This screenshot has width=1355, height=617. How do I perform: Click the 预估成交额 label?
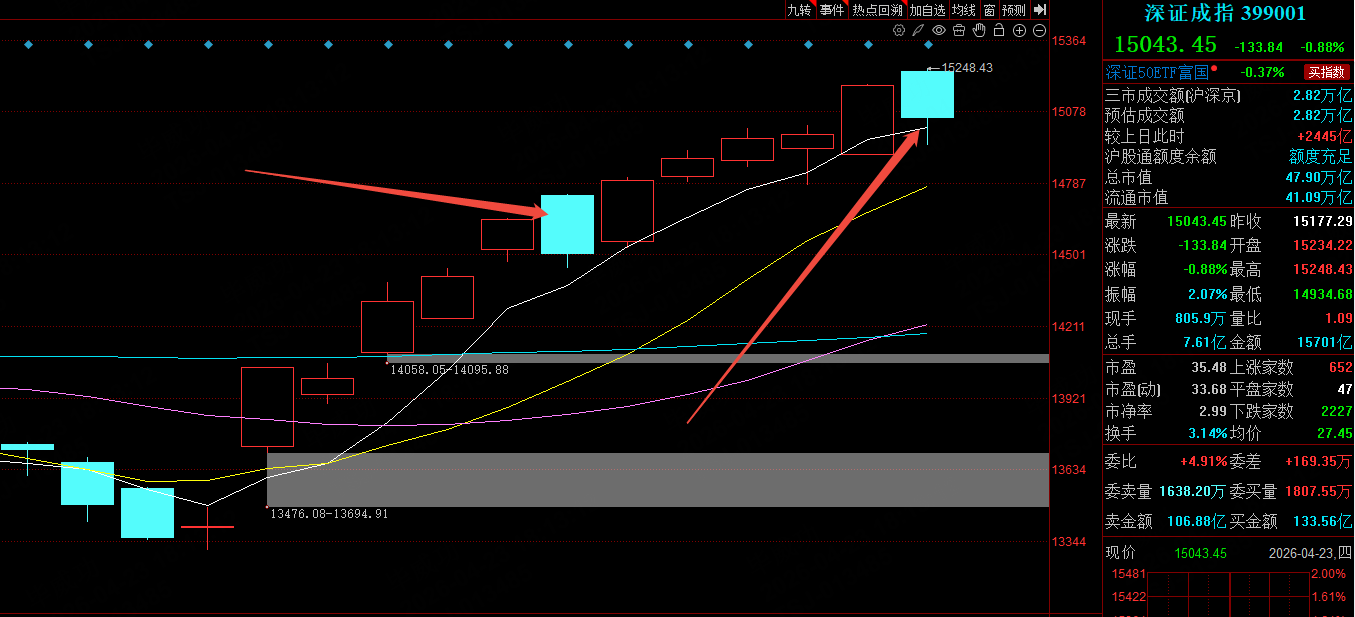click(1145, 116)
